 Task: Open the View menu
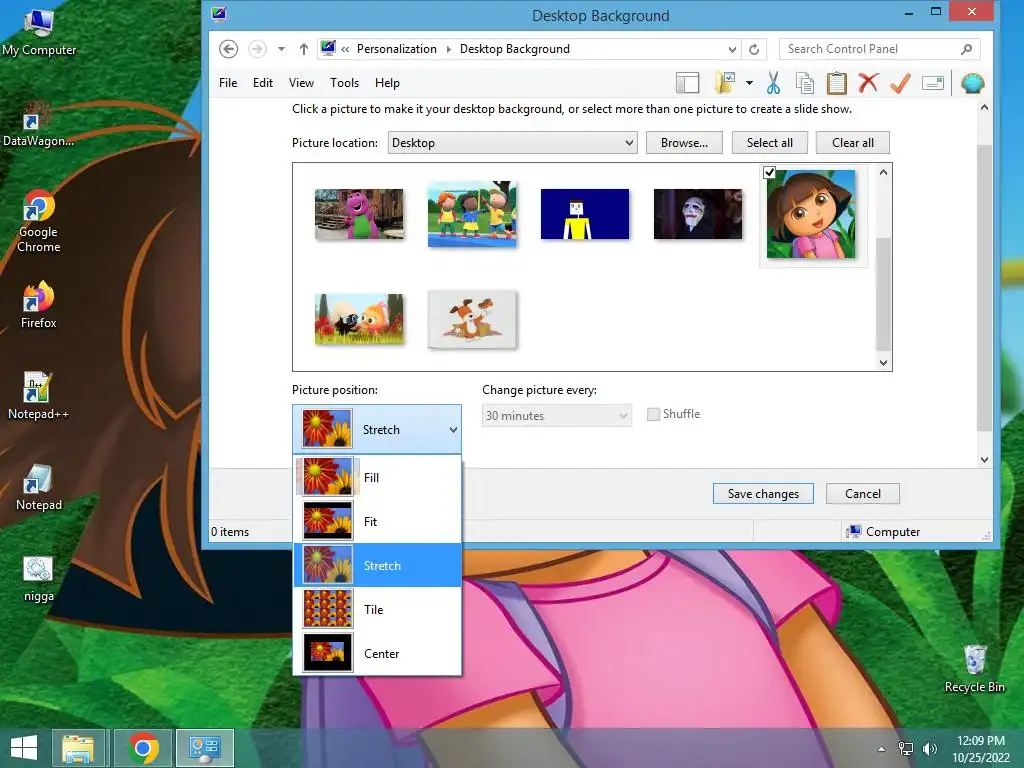[x=301, y=83]
